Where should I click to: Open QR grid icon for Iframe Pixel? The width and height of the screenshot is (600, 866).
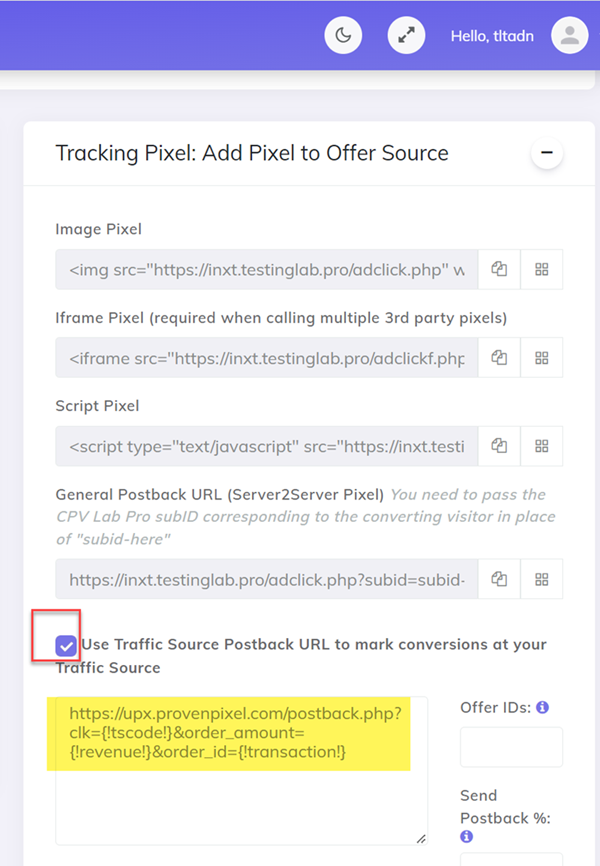point(542,357)
